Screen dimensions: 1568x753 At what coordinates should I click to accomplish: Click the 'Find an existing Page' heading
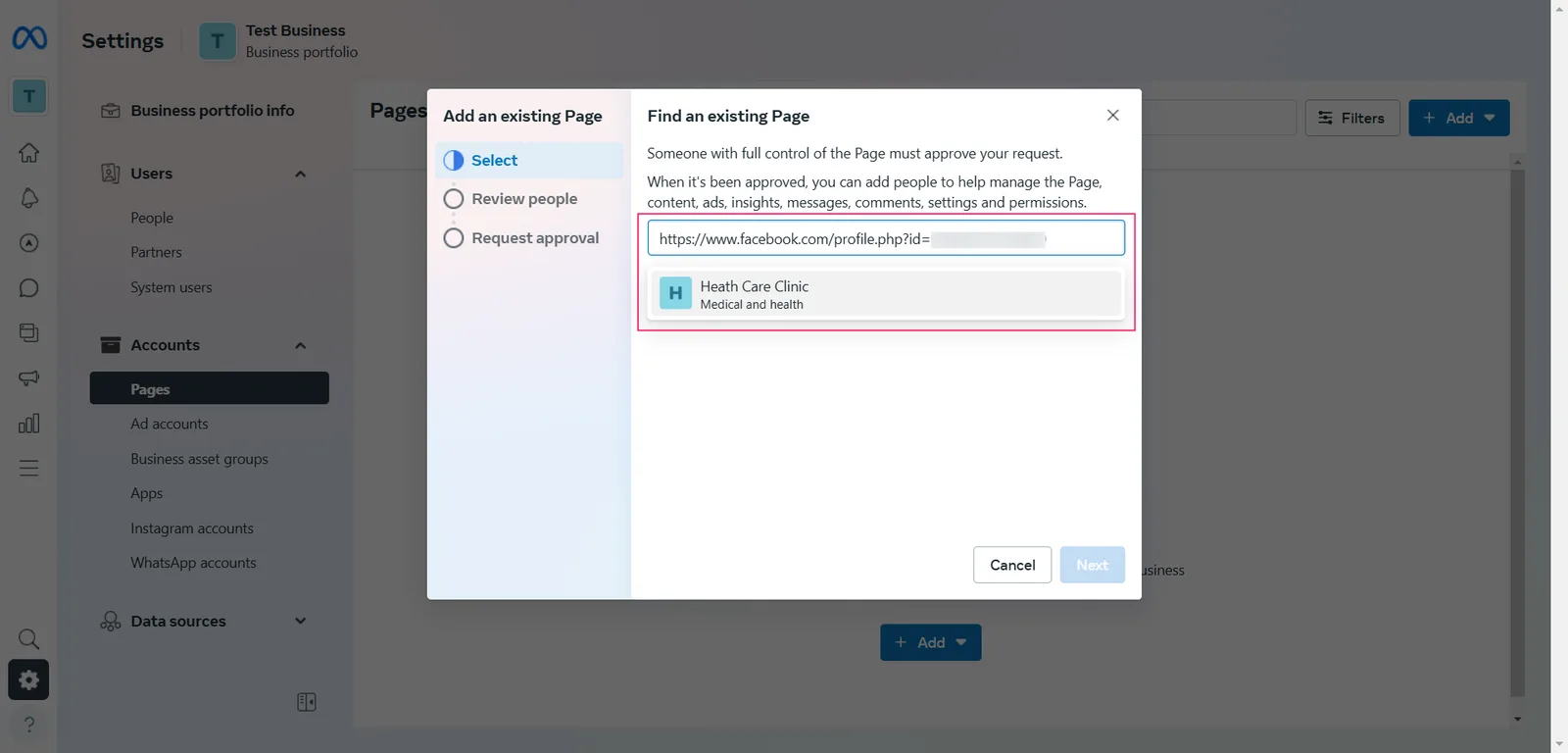click(x=728, y=116)
